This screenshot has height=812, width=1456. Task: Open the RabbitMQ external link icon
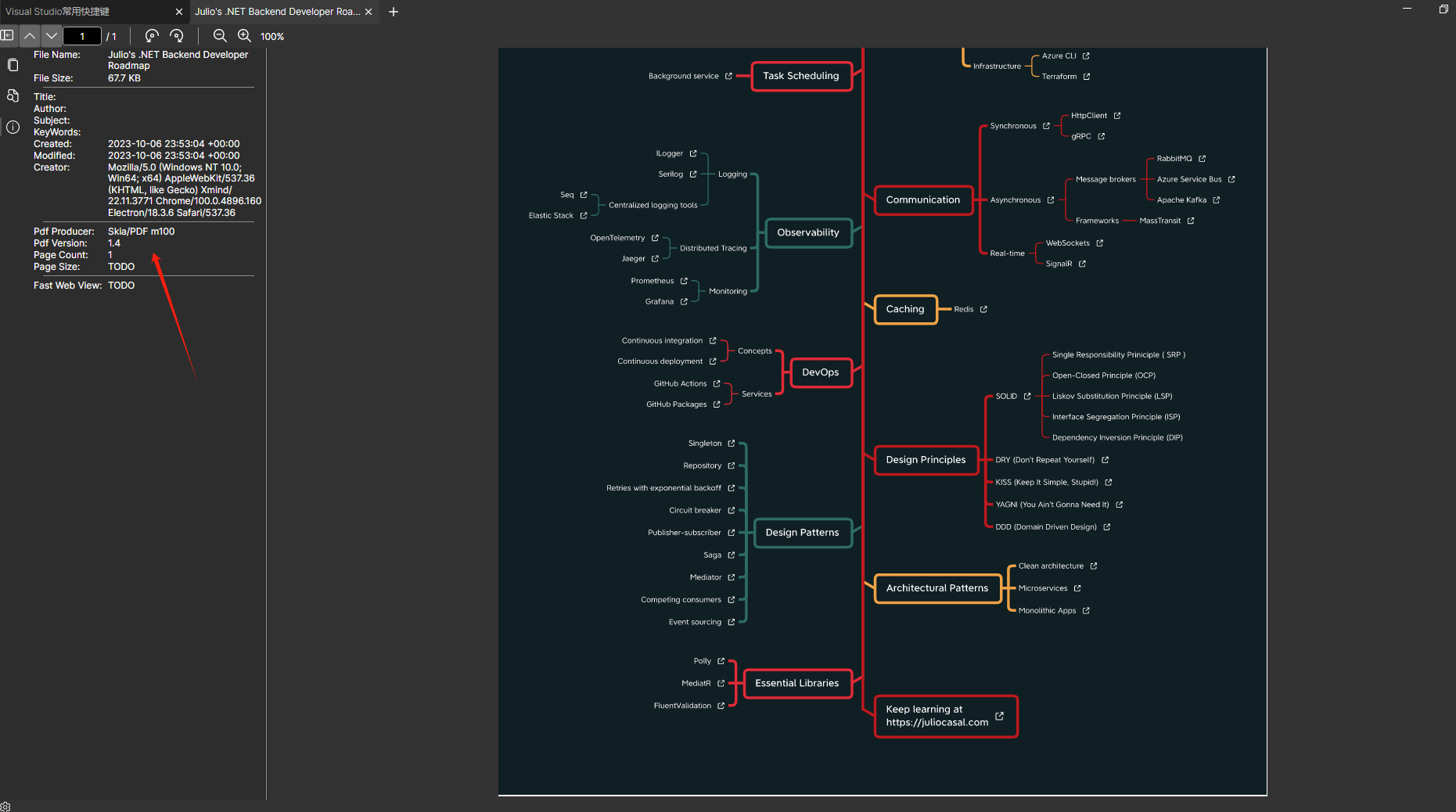[1203, 159]
